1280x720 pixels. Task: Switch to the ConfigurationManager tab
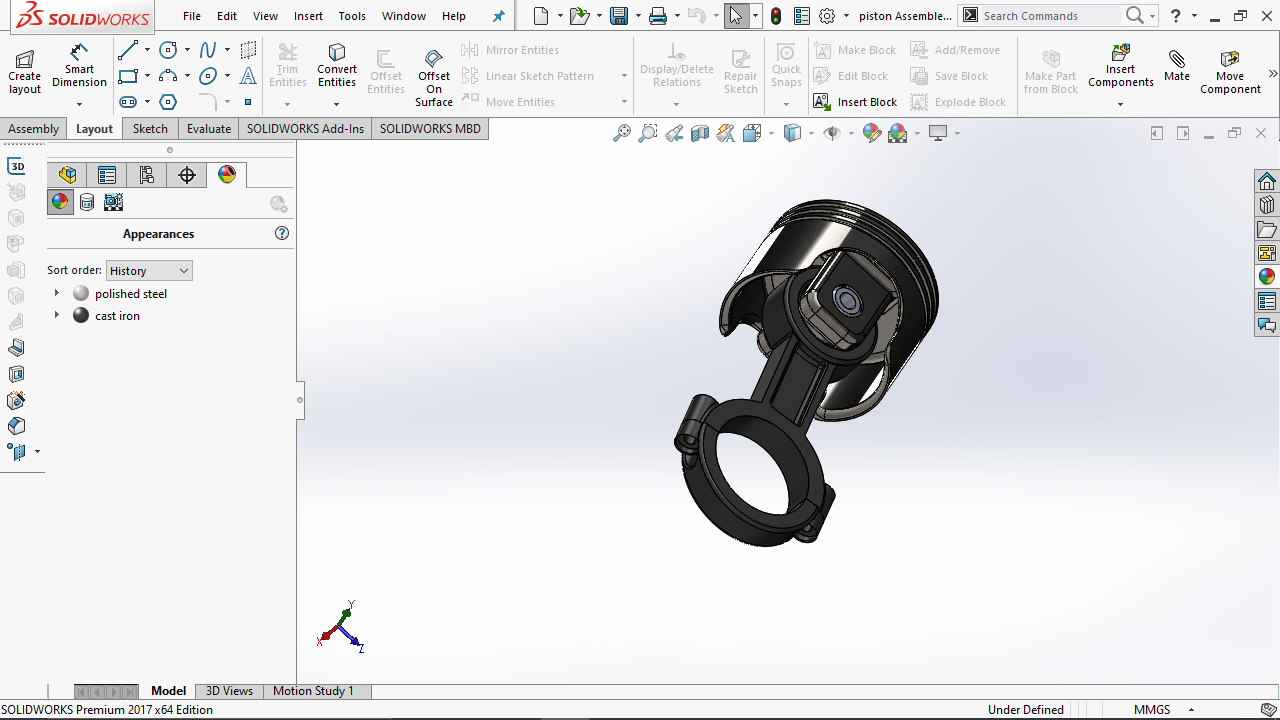click(x=146, y=174)
